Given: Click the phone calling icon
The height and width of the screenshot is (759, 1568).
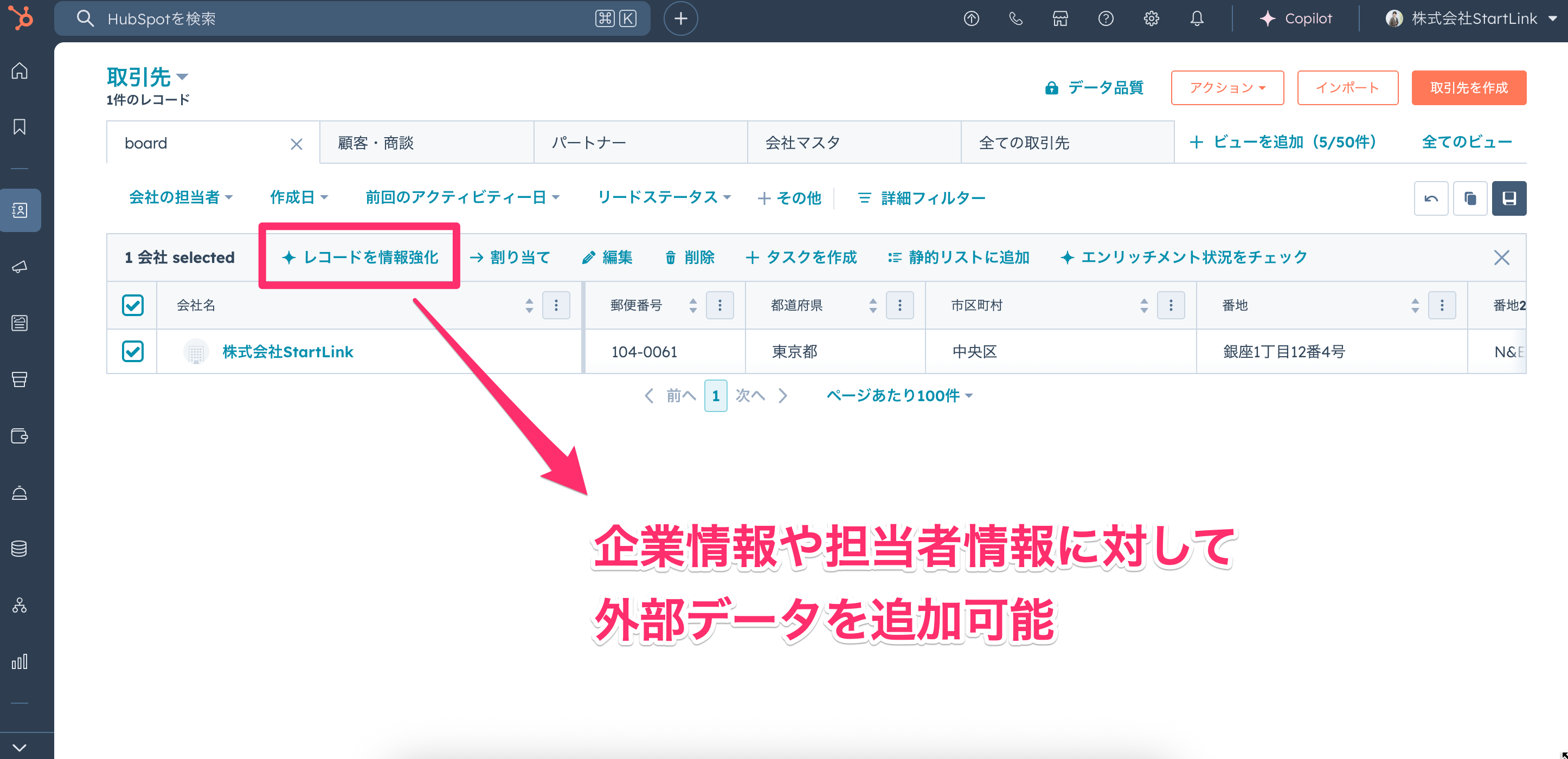Looking at the screenshot, I should pyautogui.click(x=1016, y=19).
